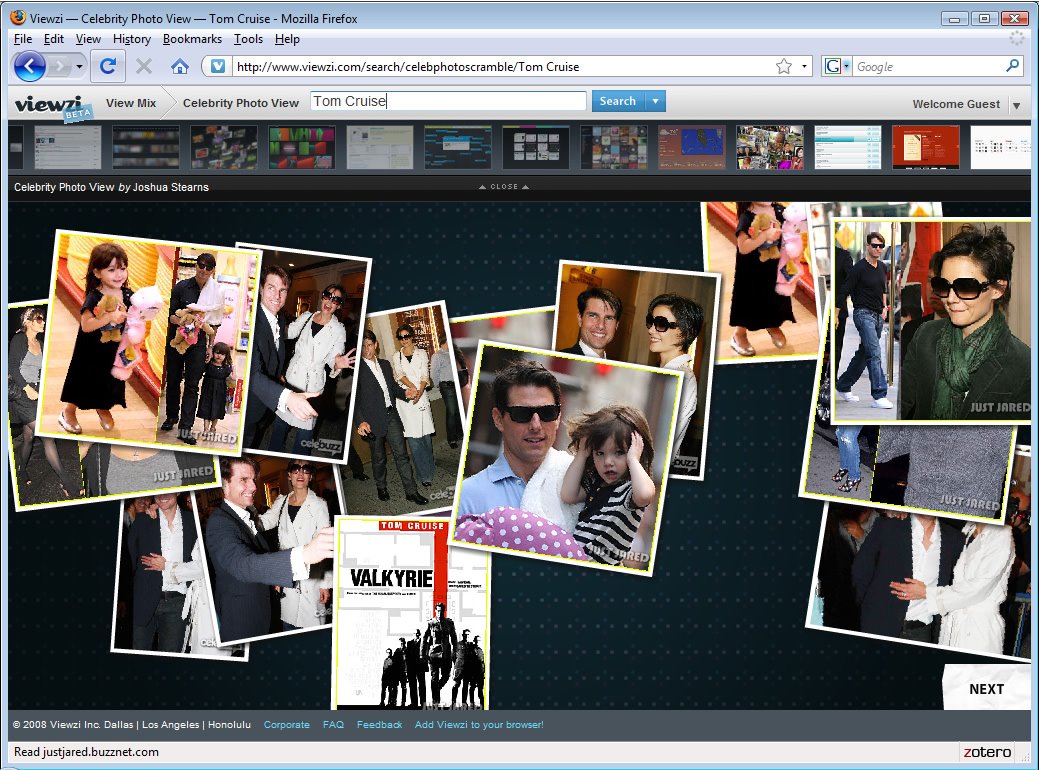Select the Valkyrie movie poster photo
The height and width of the screenshot is (770, 1039).
click(412, 614)
